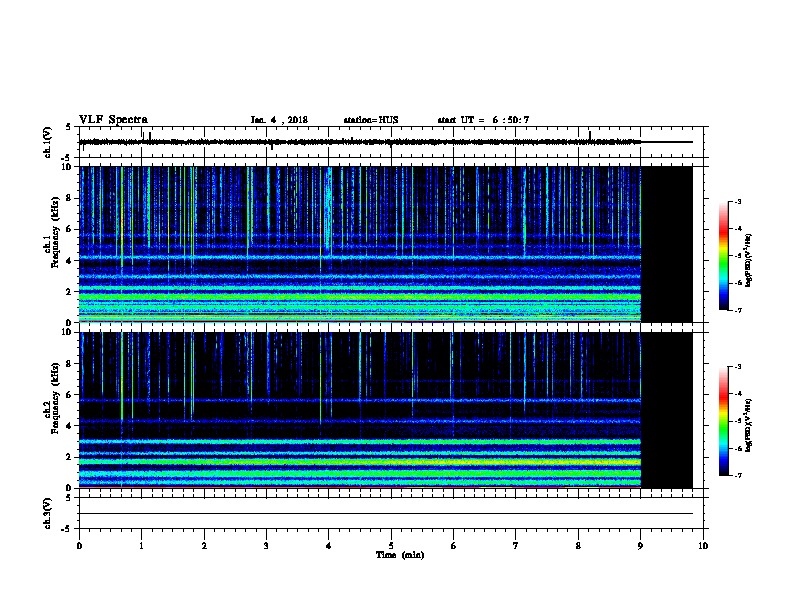Click the "-5" label on lower color bar
Screen dimensions: 792x612
737,421
